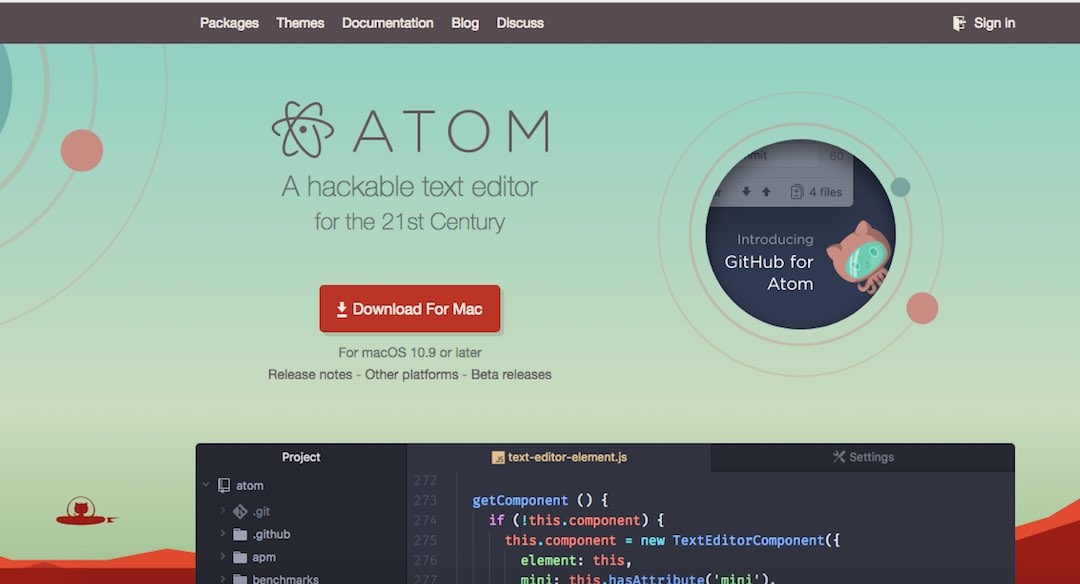Click the sign-in door icon

pyautogui.click(x=959, y=23)
